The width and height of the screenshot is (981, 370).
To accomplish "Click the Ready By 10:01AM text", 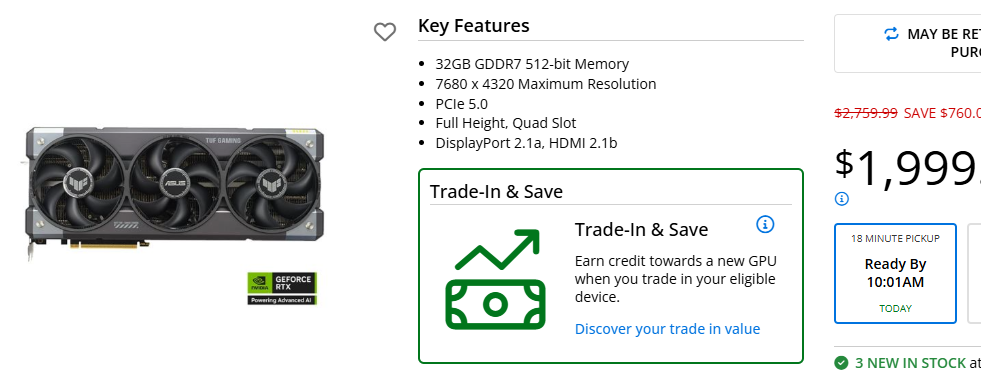I will tap(895, 273).
